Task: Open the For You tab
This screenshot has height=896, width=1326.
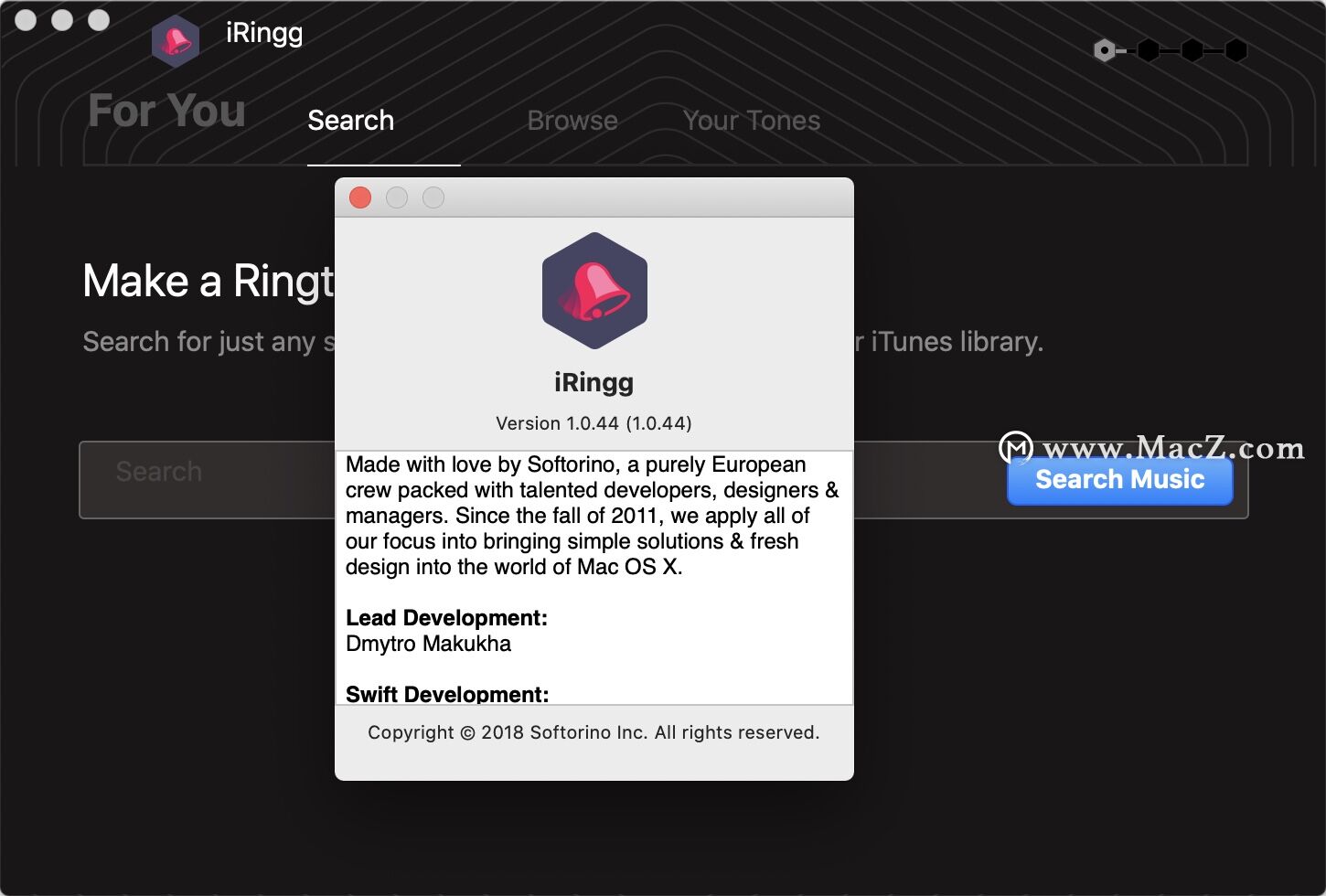Action: [166, 112]
